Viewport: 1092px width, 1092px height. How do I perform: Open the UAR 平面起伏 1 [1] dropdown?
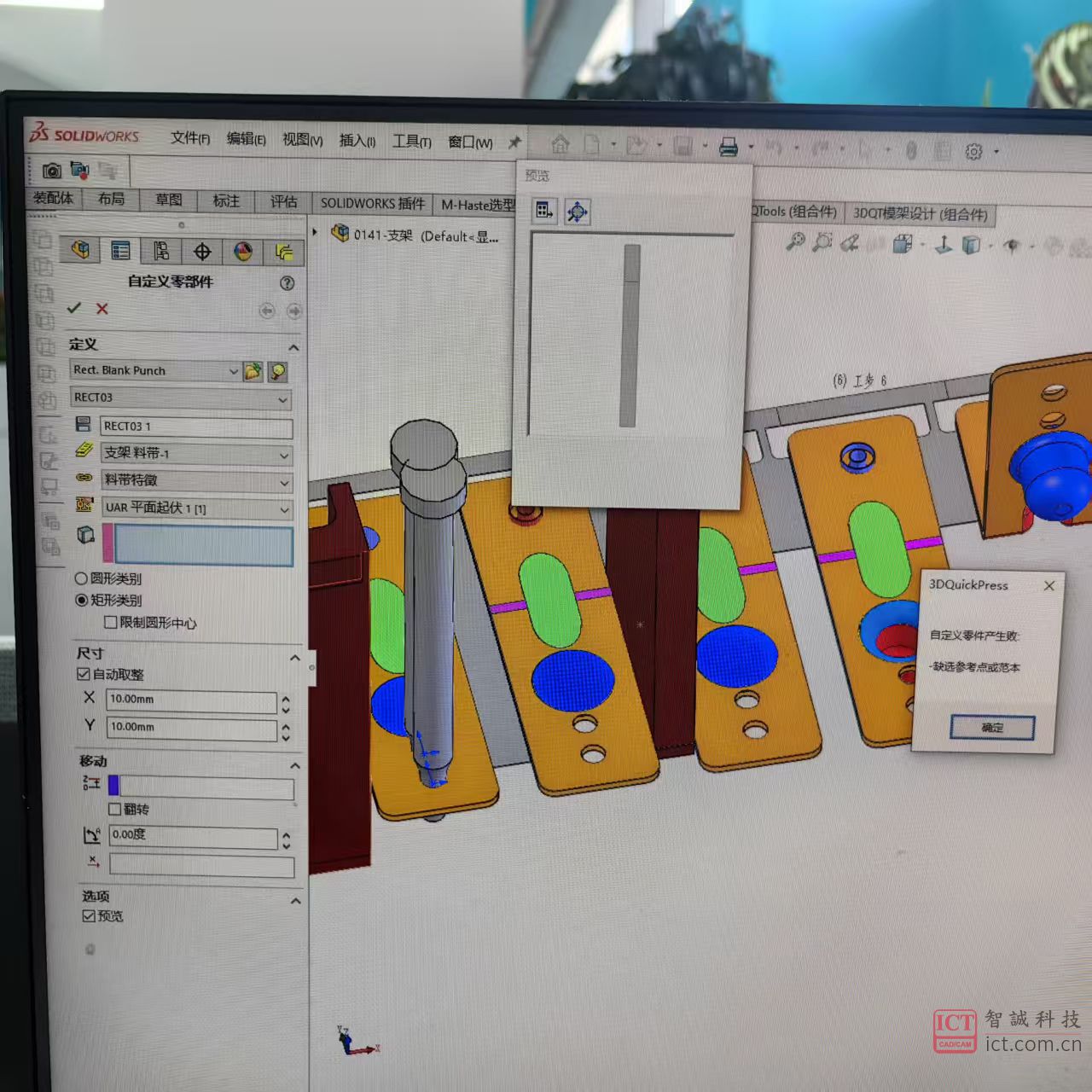point(284,510)
